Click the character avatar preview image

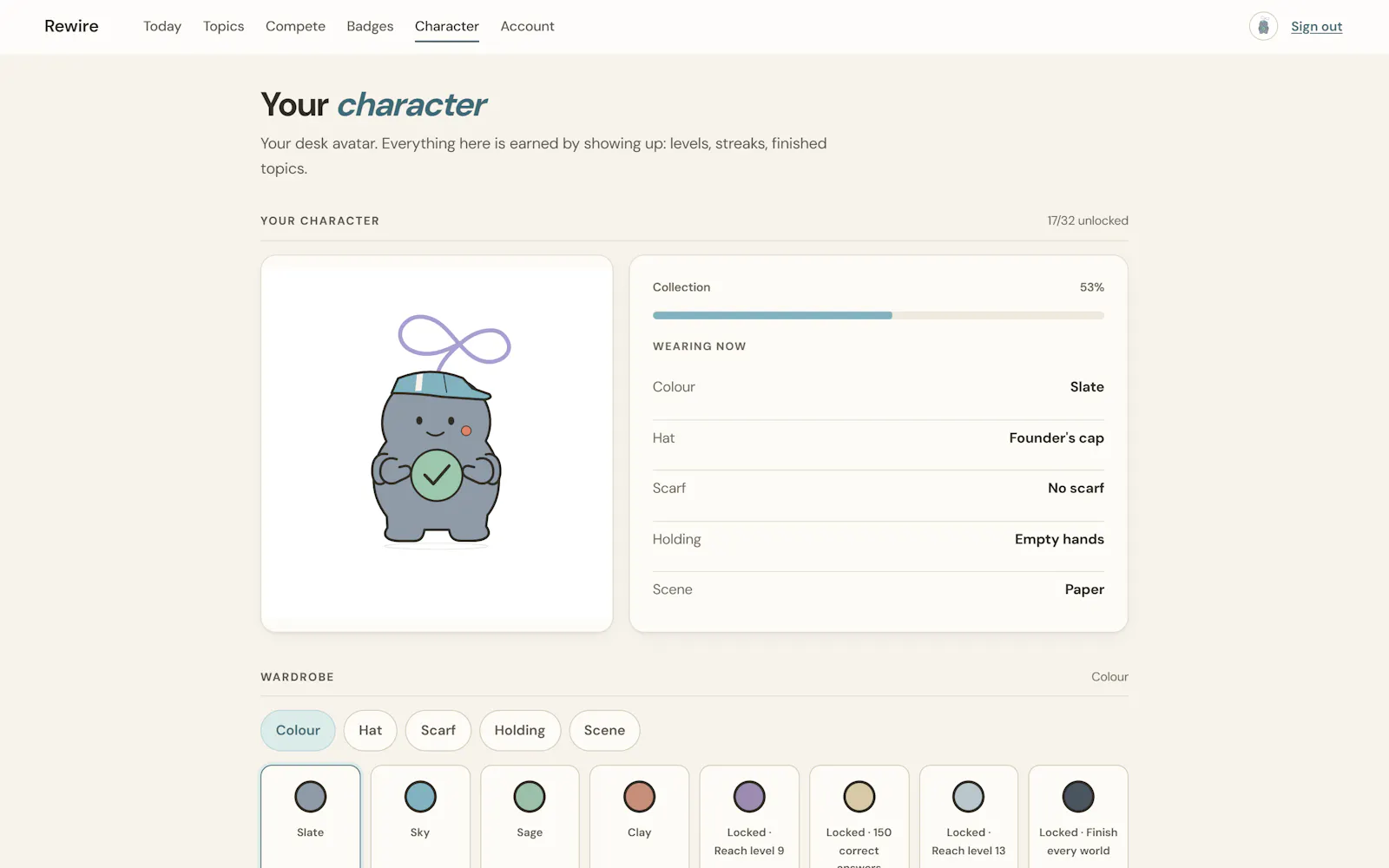[437, 444]
